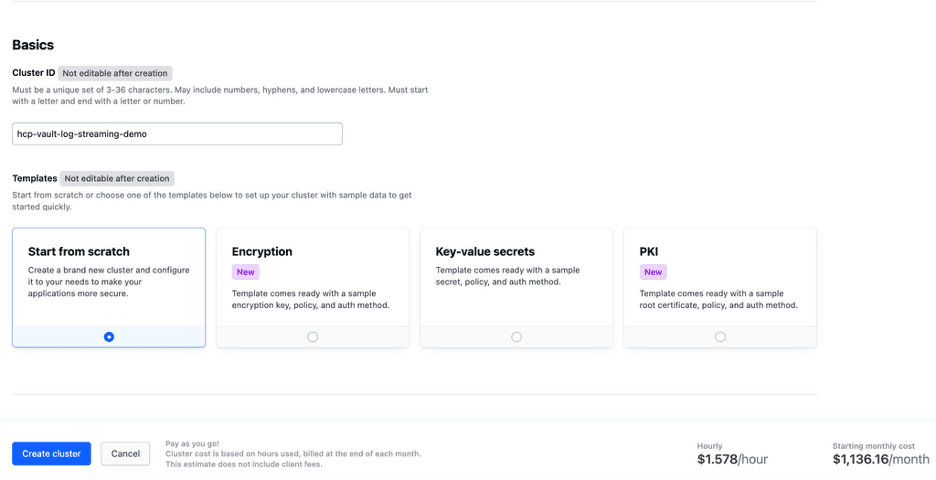Image resolution: width=936 pixels, height=480 pixels.
Task: Click the $1.578/hour hourly cost
Action: click(732, 459)
